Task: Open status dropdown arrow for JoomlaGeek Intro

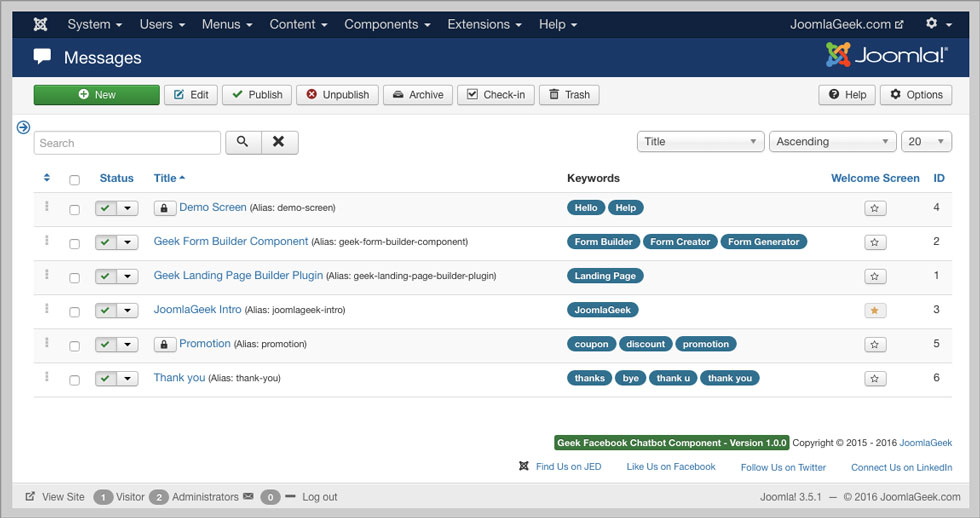Action: pyautogui.click(x=128, y=311)
